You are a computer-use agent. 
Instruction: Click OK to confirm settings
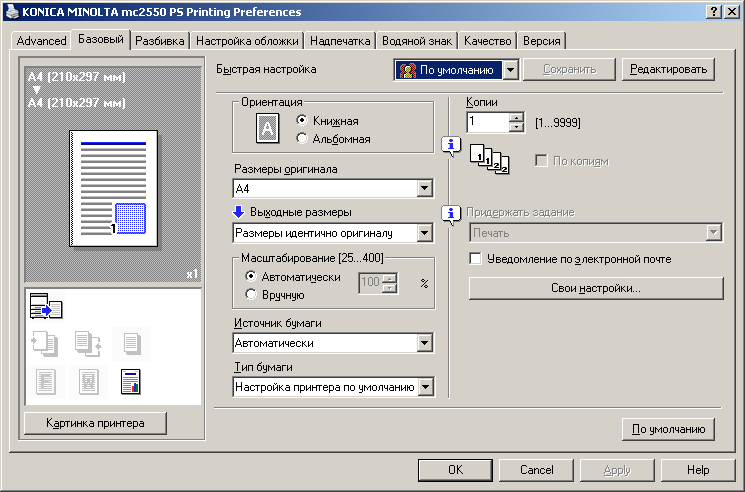click(455, 470)
